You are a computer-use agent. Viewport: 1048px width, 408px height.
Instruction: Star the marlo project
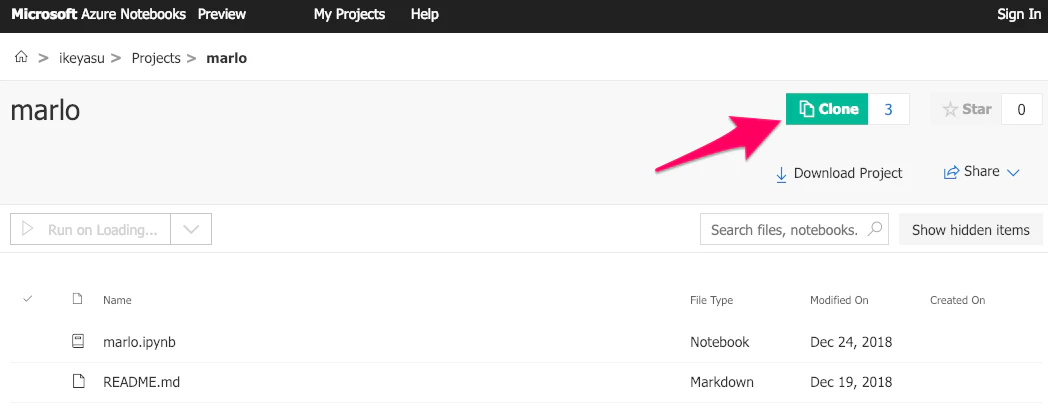click(966, 109)
